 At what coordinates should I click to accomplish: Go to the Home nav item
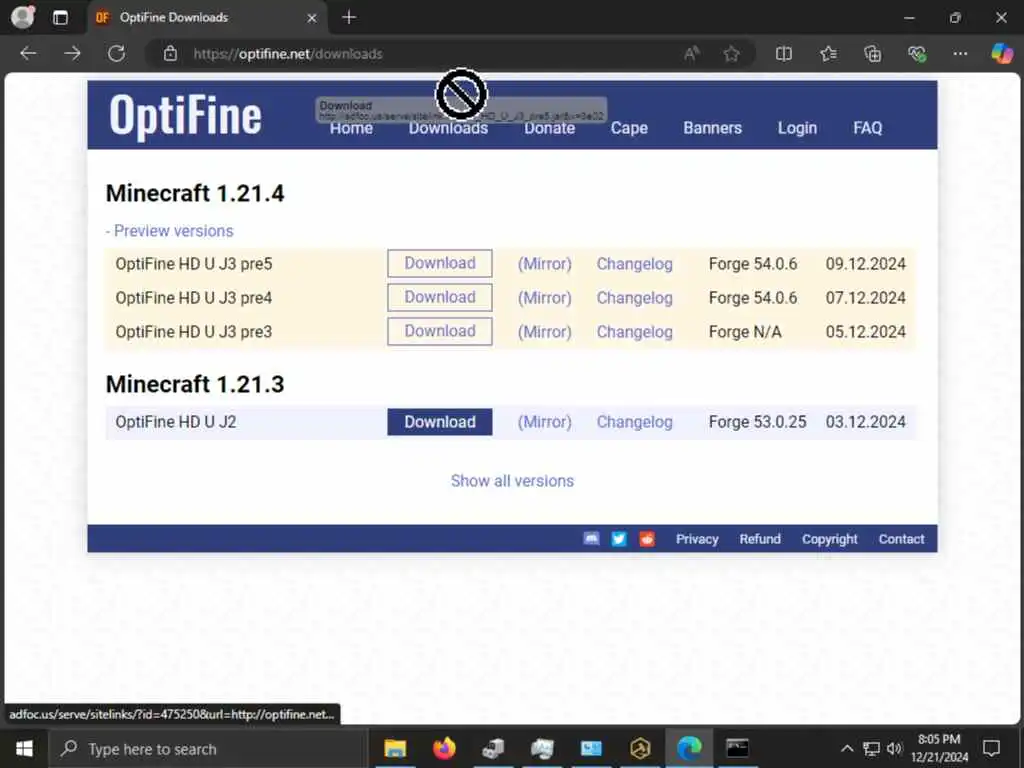coord(351,128)
